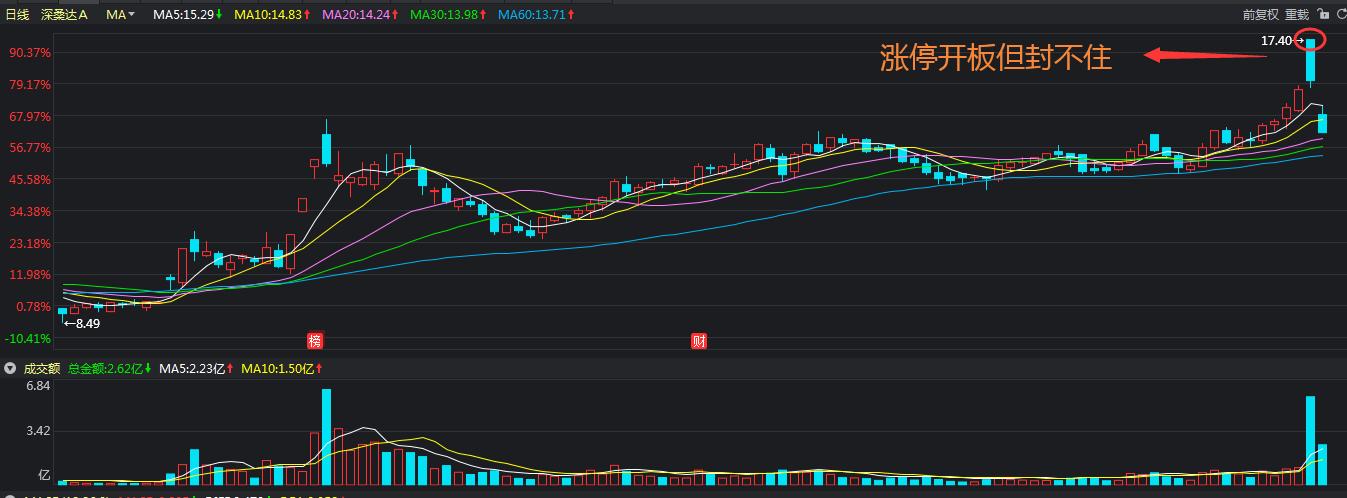The image size is (1347, 498).
Task: Click the 34.38% axis label
Action: click(30, 212)
